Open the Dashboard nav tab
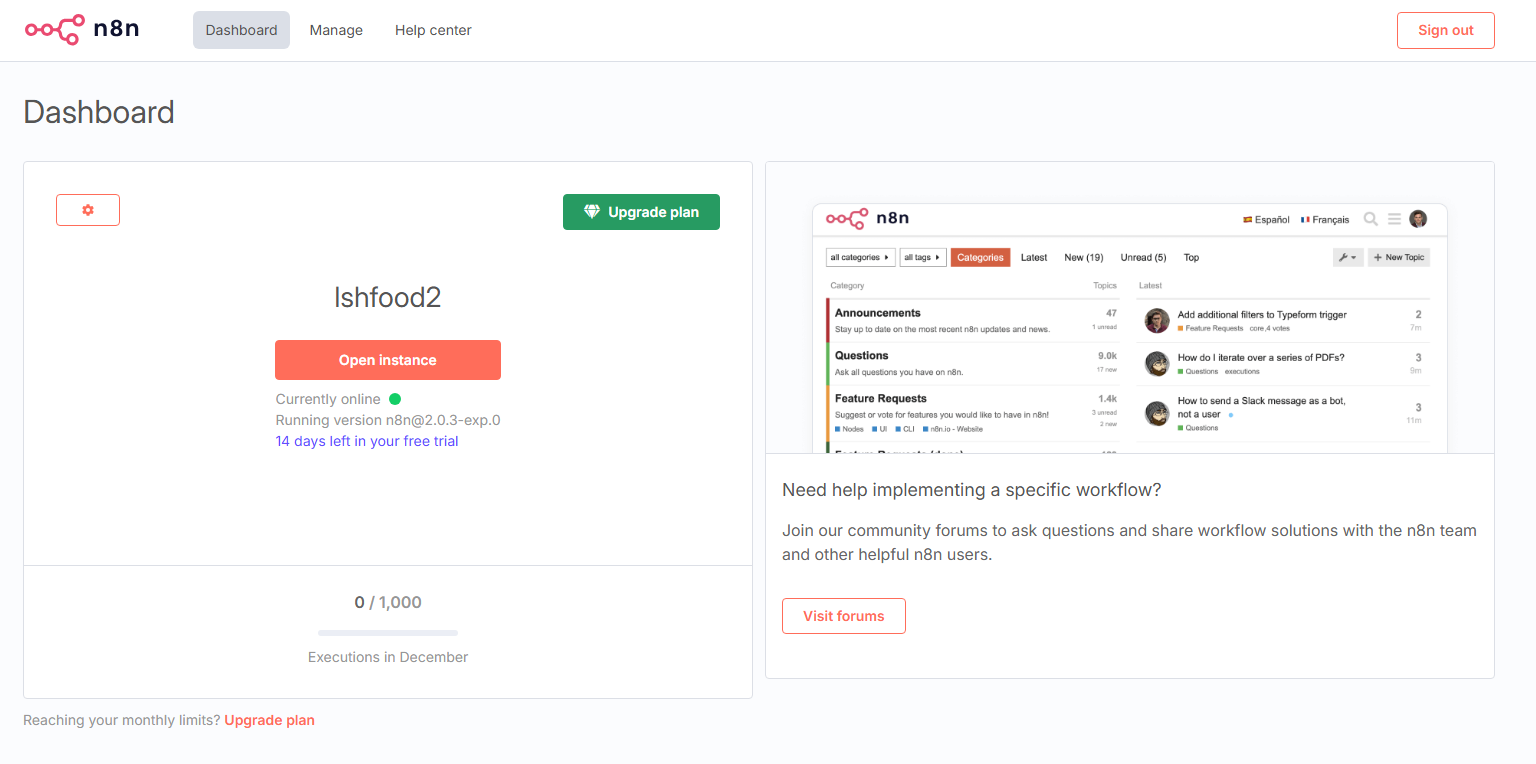Image resolution: width=1536 pixels, height=764 pixels. pyautogui.click(x=241, y=30)
